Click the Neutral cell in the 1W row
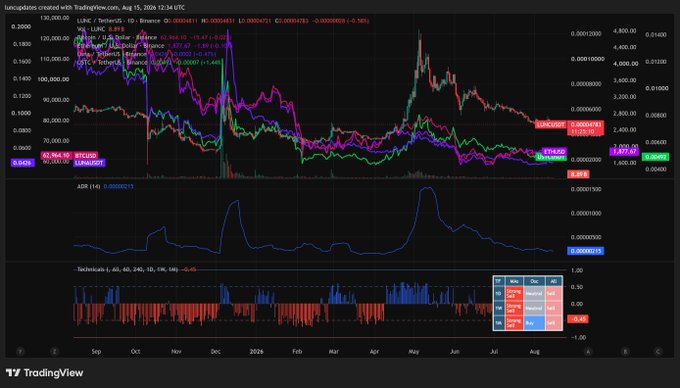Screen dimensions: 680x388 click(534, 308)
